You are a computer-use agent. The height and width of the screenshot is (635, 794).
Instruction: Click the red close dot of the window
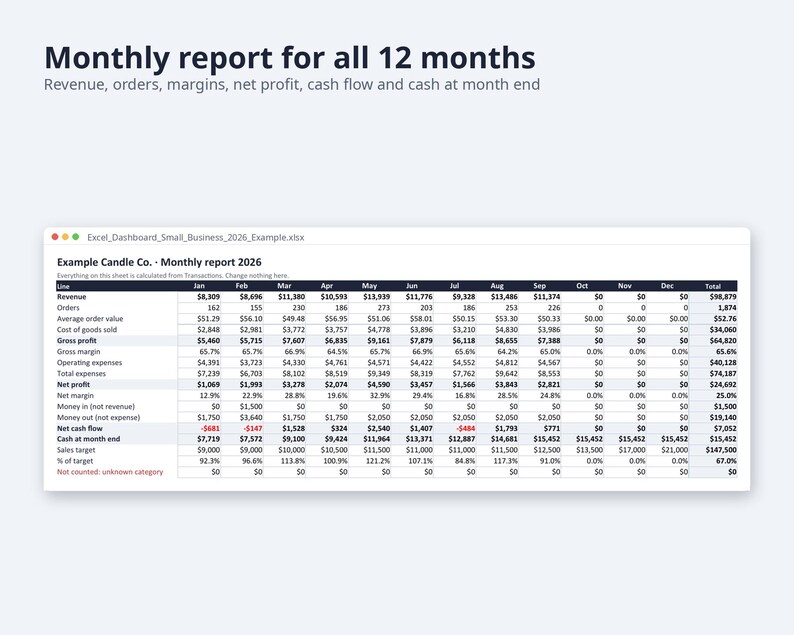click(x=55, y=237)
